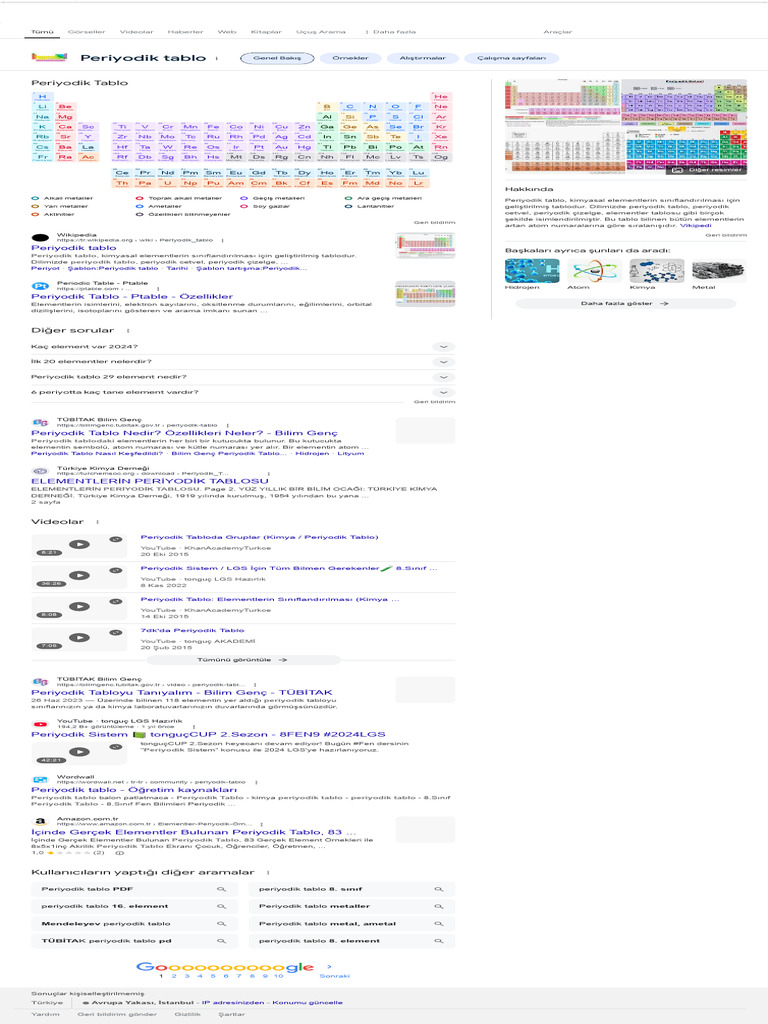This screenshot has height=1024, width=768.
Task: Click the Wordwall site icon
Action: coord(40,780)
